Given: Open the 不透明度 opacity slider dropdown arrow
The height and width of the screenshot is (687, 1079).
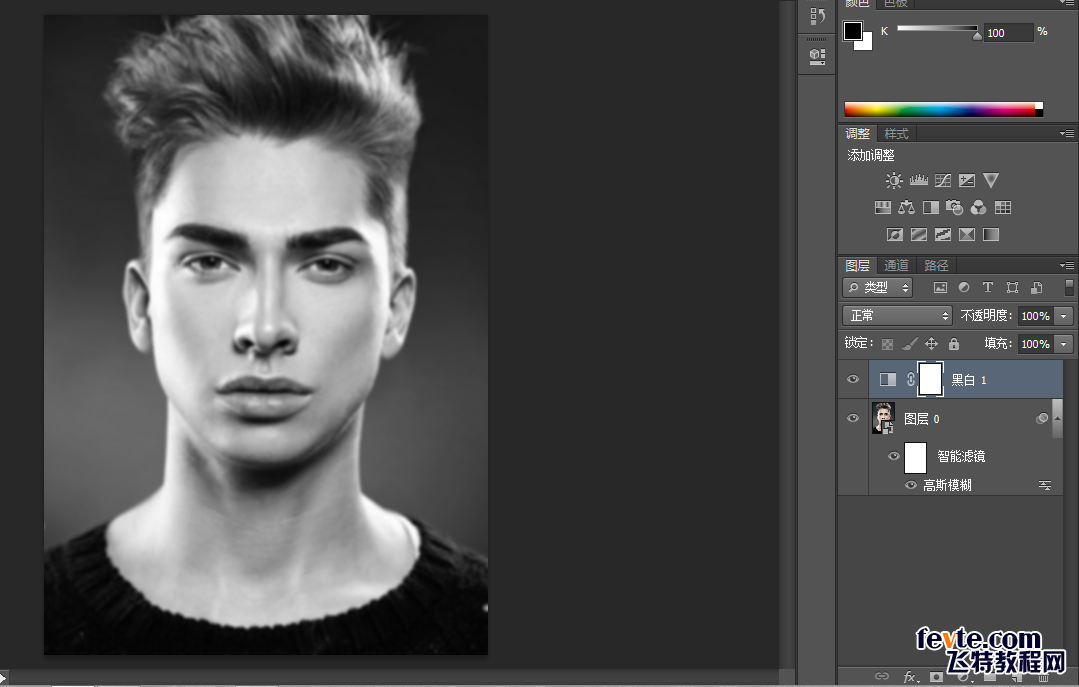Looking at the screenshot, I should tap(1064, 316).
